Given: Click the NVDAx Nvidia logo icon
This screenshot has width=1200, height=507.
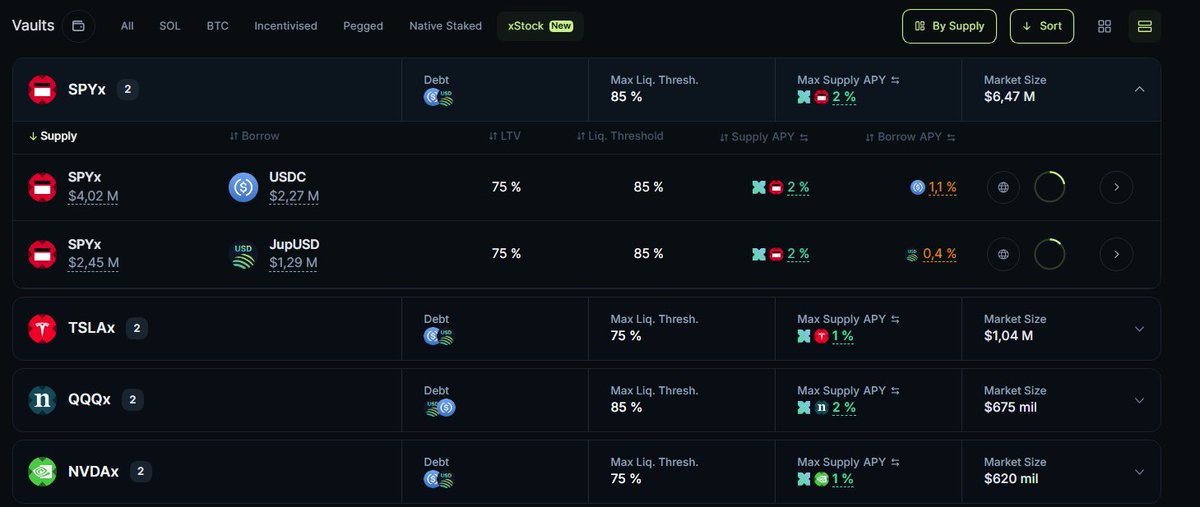Looking at the screenshot, I should coord(42,472).
